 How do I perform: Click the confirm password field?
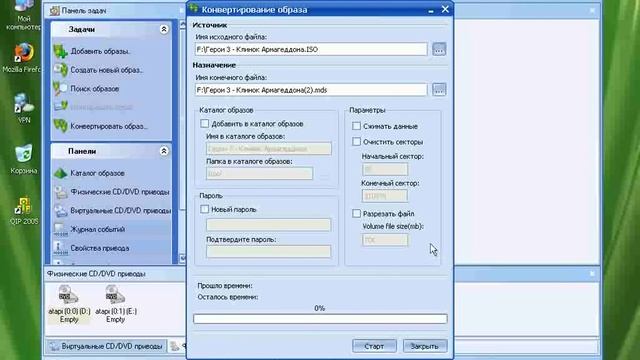click(269, 251)
